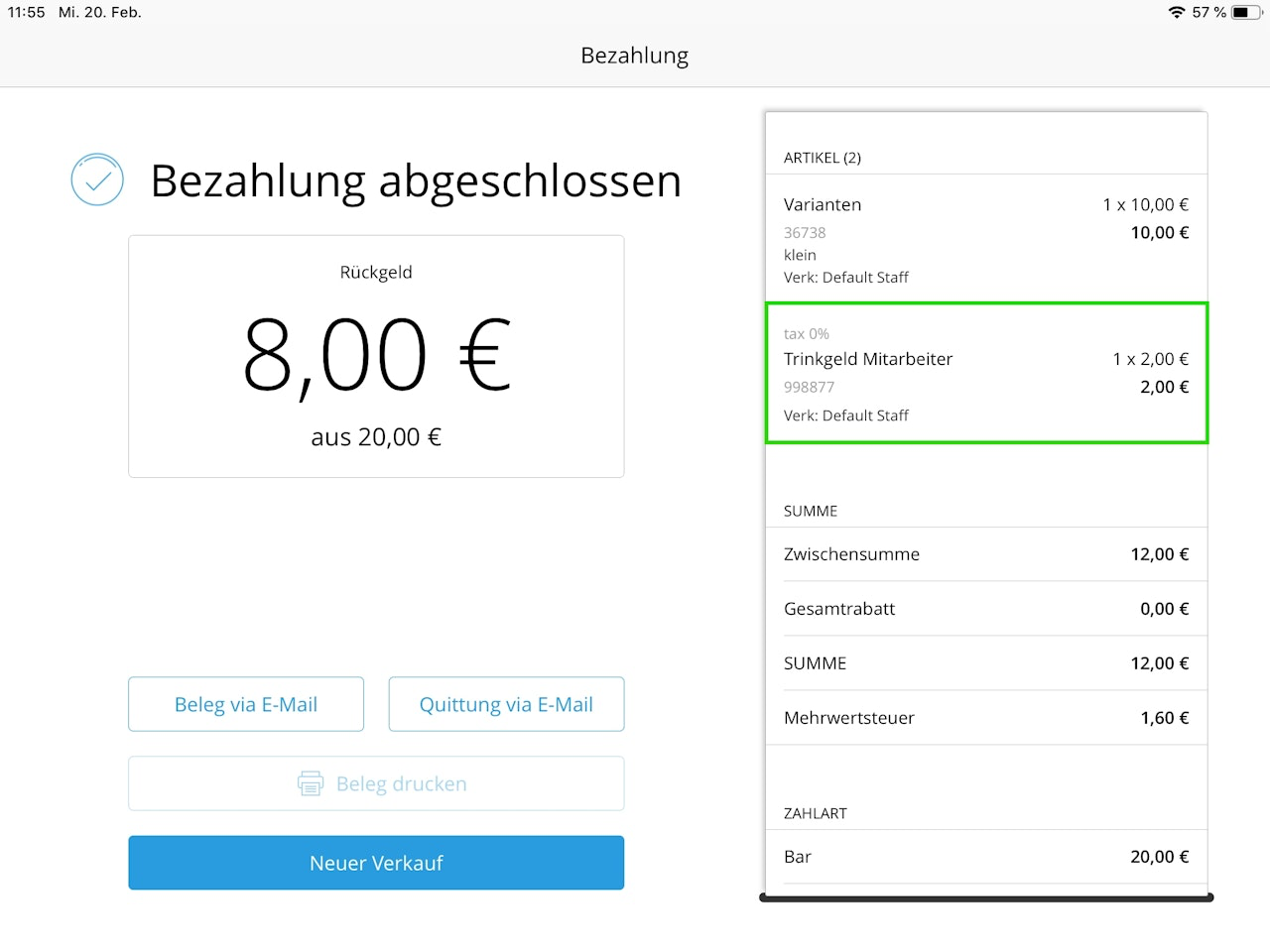Click the payment completed checkmark icon
The image size is (1270, 952).
click(x=97, y=179)
